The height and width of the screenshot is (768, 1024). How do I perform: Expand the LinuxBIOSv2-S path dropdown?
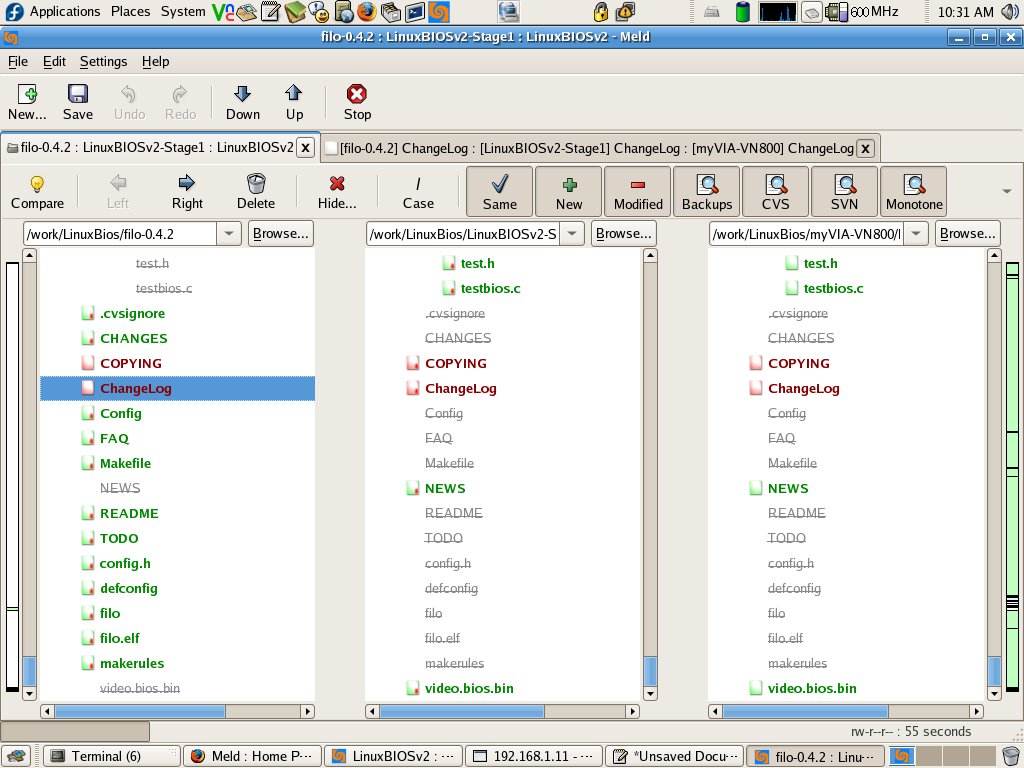[x=572, y=234]
